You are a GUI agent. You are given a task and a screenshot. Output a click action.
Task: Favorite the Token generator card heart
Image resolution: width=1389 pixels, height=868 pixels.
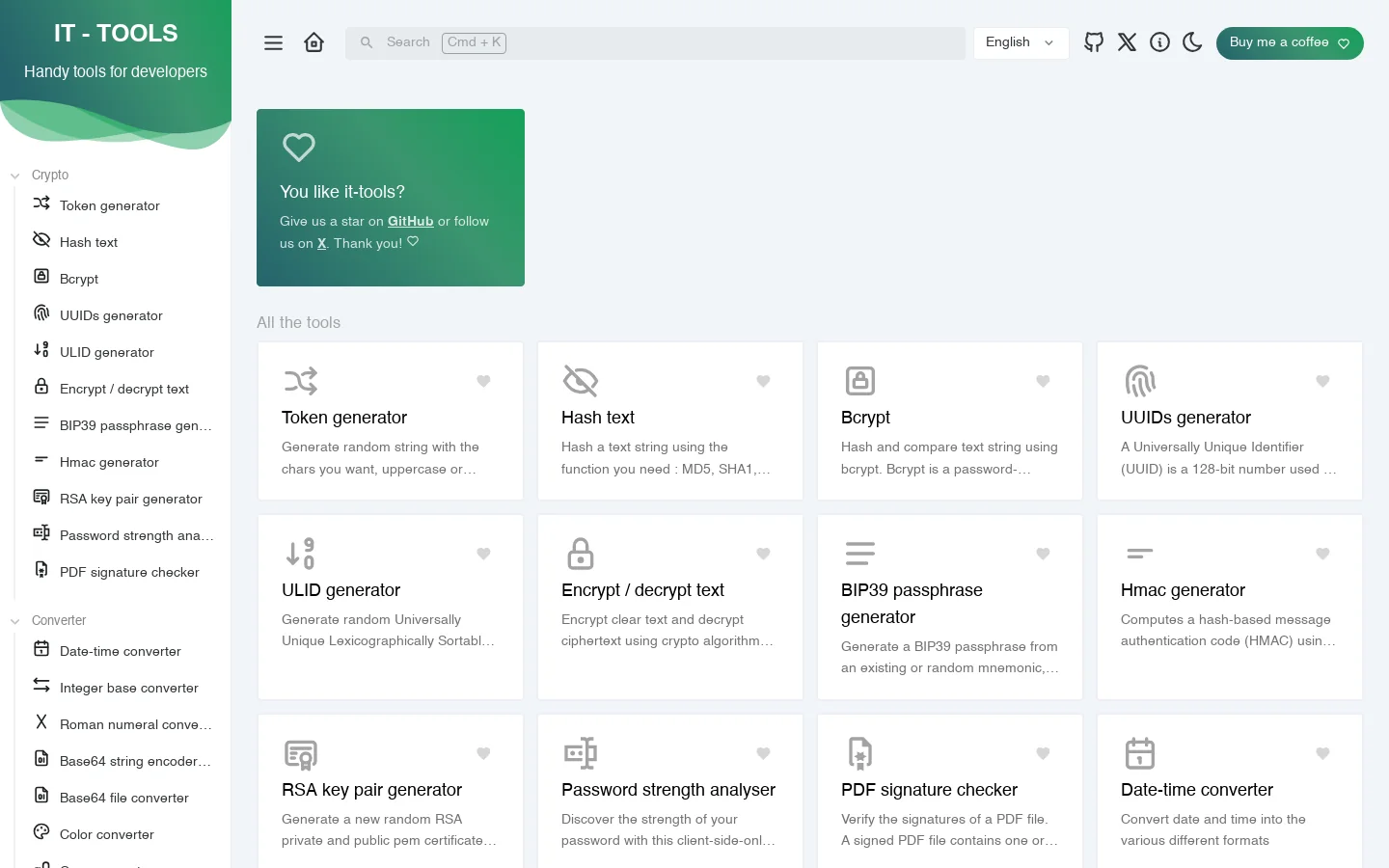[484, 381]
